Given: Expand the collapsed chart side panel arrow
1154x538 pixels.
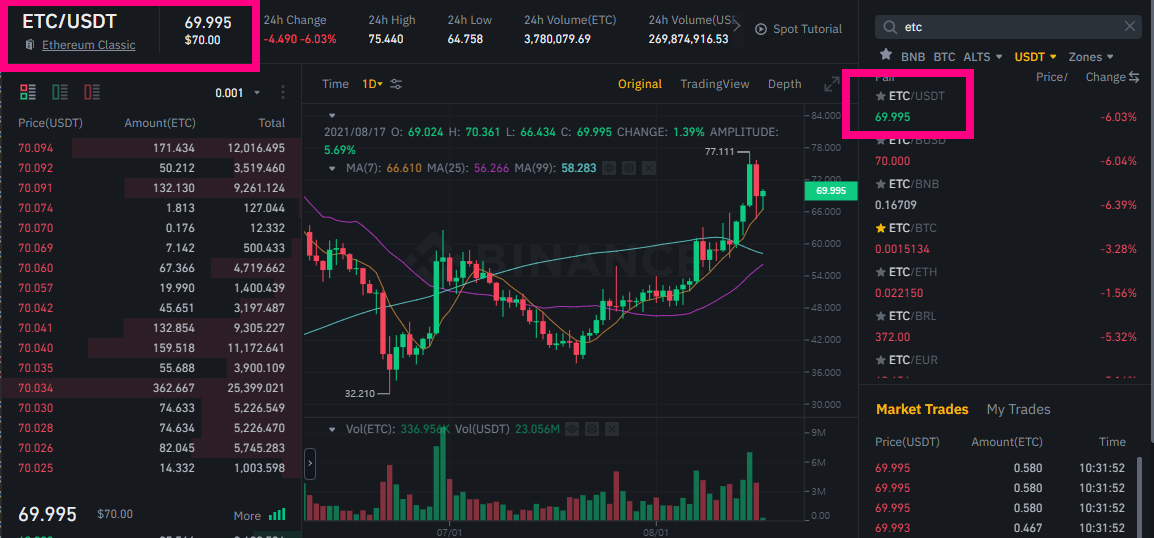Looking at the screenshot, I should (x=310, y=464).
